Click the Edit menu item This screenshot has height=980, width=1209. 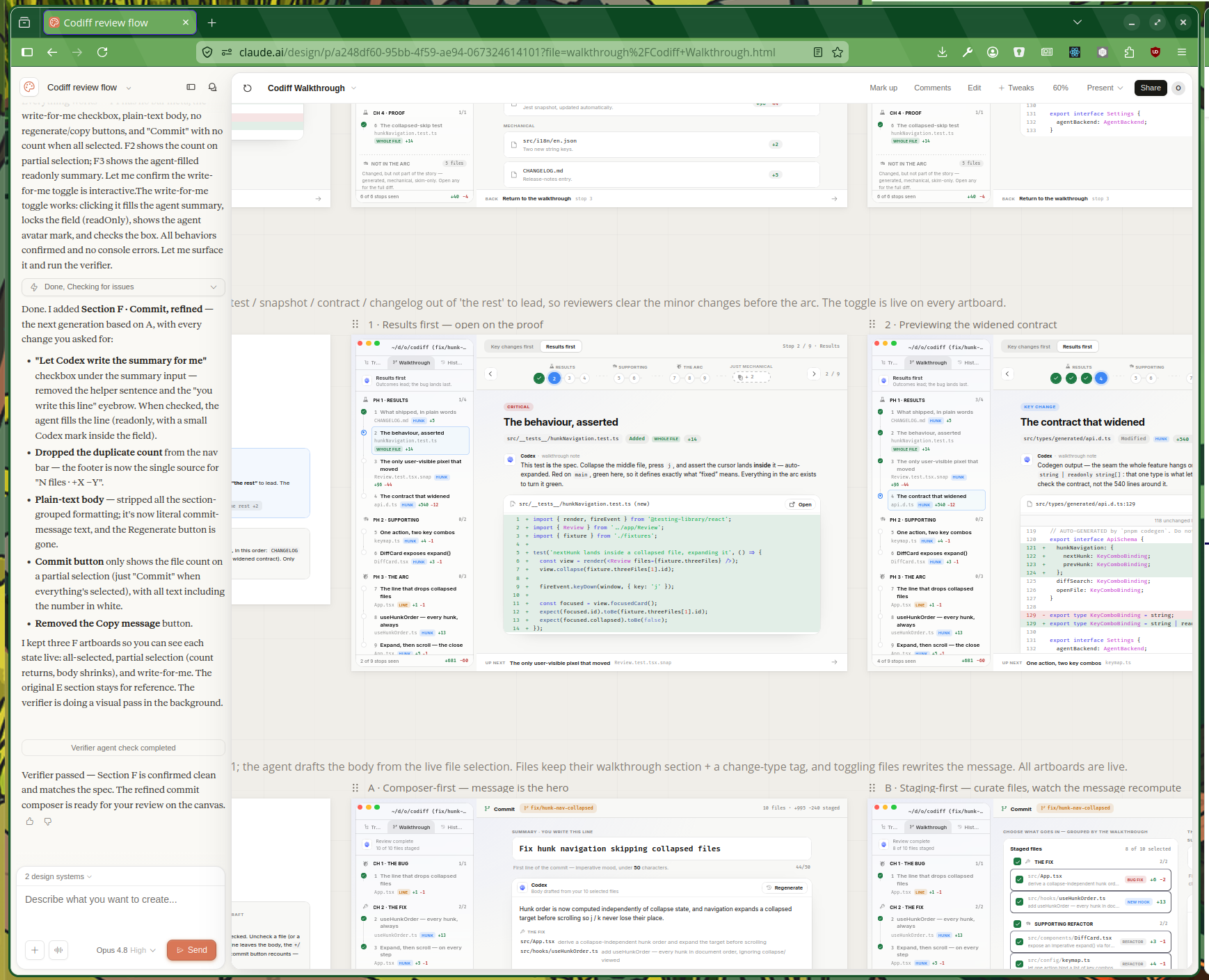coord(974,88)
